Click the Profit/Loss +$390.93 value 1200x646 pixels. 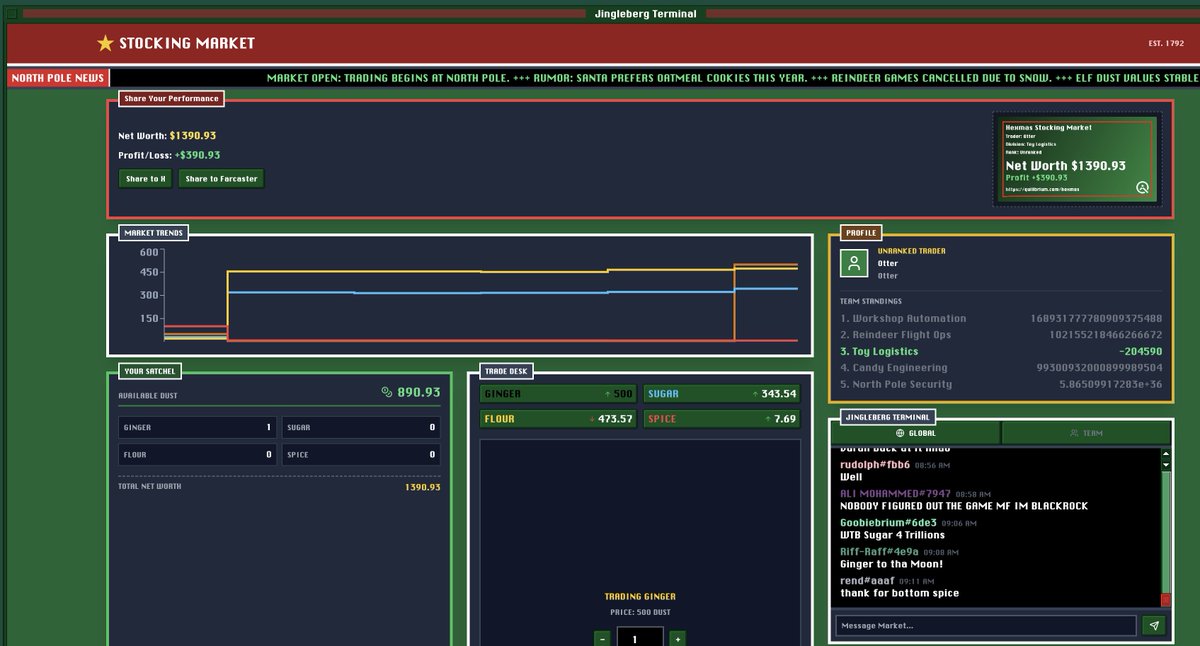click(x=198, y=155)
